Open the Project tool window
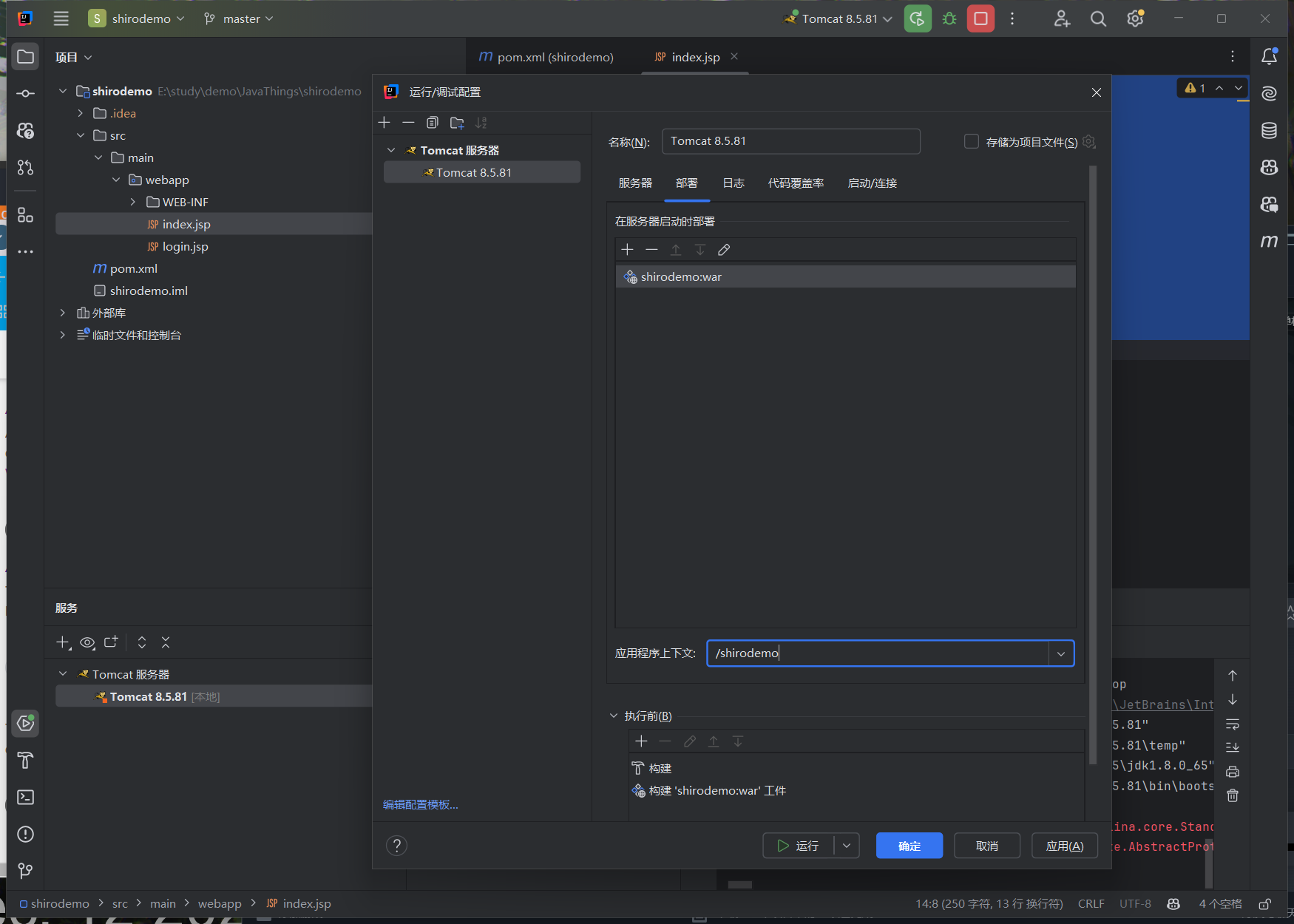Viewport: 1294px width, 924px height. (26, 57)
